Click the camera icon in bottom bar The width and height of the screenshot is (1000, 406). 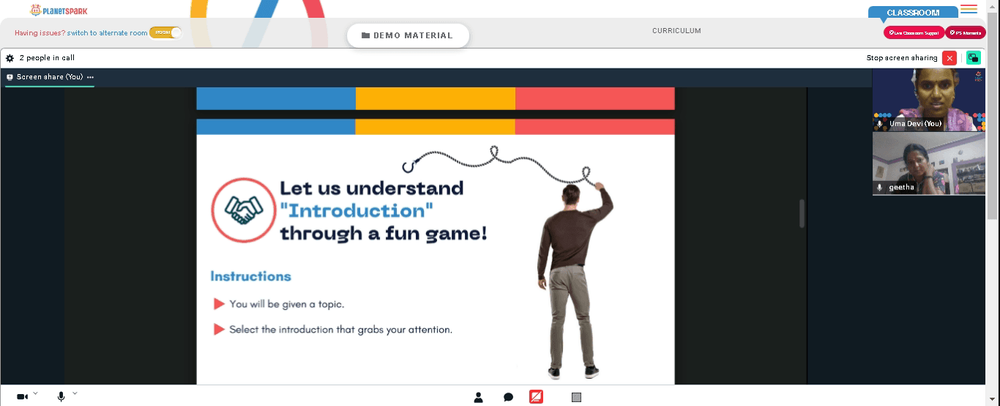click(22, 396)
